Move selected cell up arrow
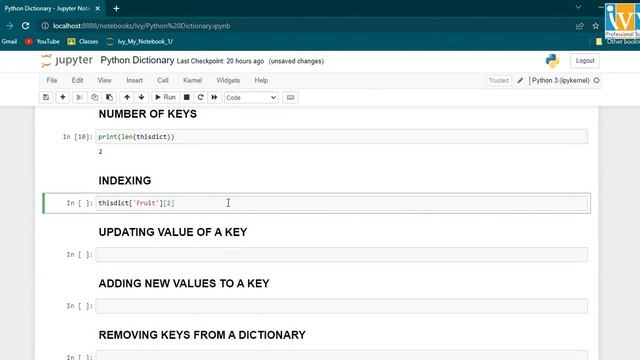Screen dimensions: 640x360 coord(127,98)
